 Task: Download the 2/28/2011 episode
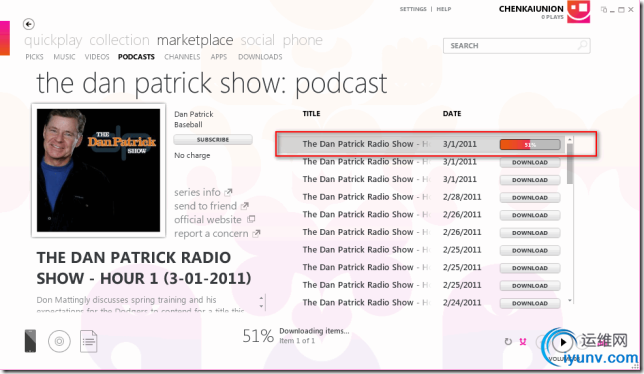(530, 197)
